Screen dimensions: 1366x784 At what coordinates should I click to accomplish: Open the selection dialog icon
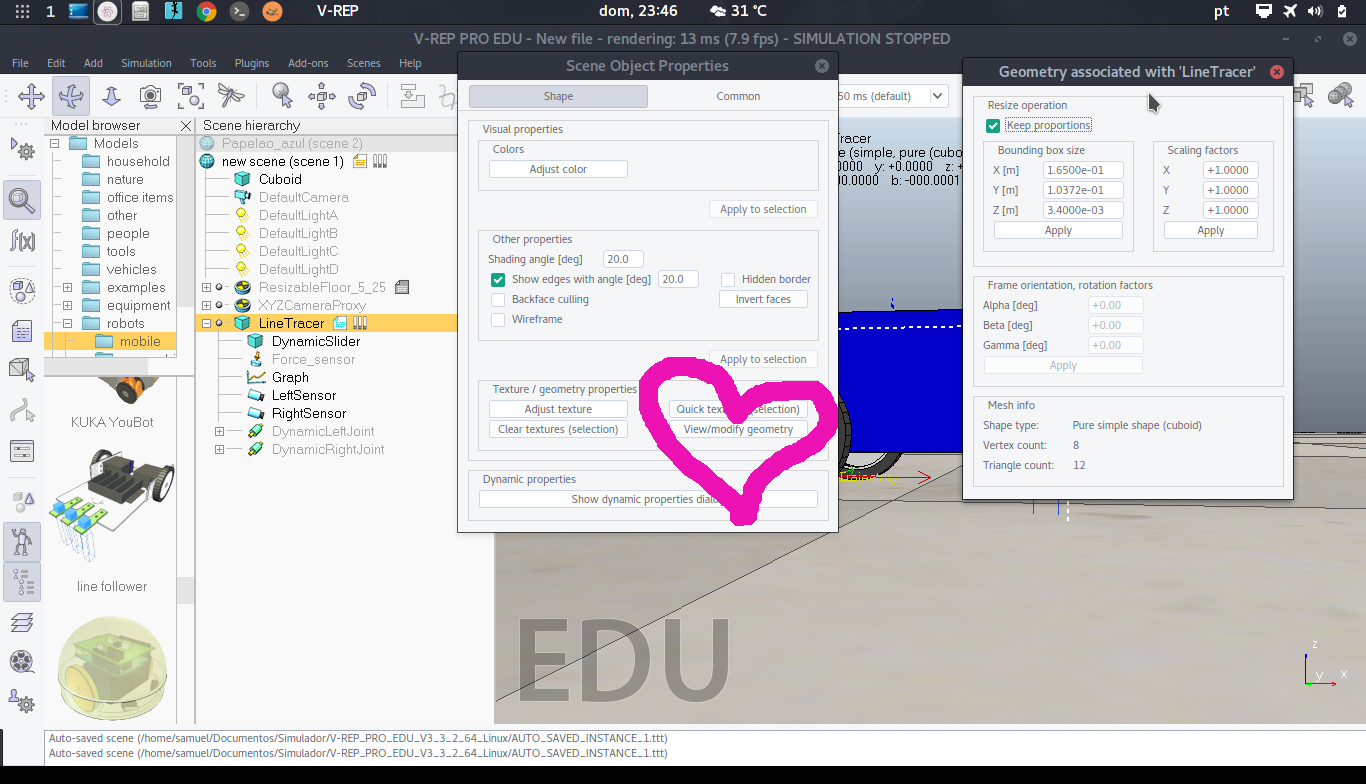[x=22, y=451]
